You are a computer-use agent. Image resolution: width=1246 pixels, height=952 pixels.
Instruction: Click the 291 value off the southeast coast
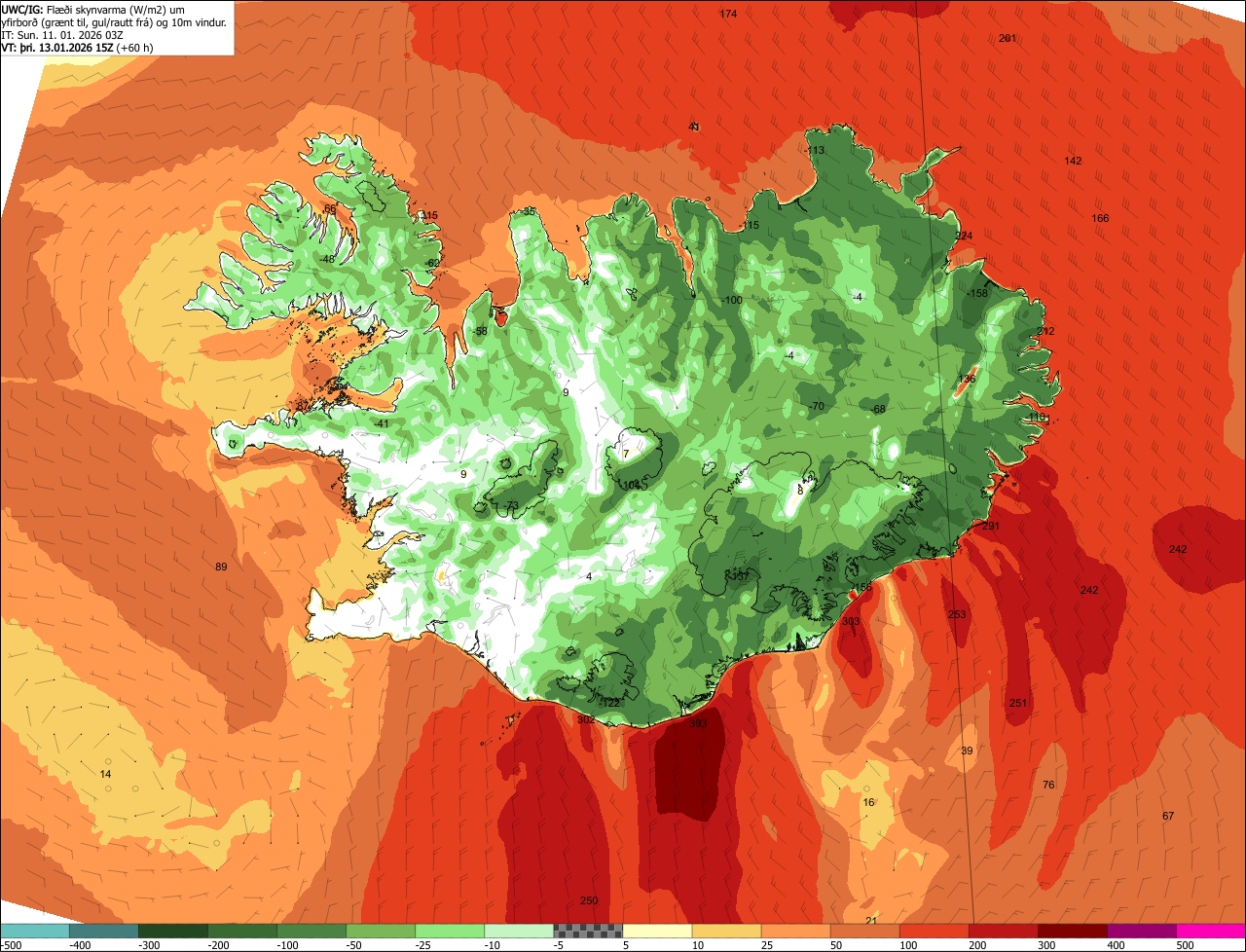click(991, 526)
